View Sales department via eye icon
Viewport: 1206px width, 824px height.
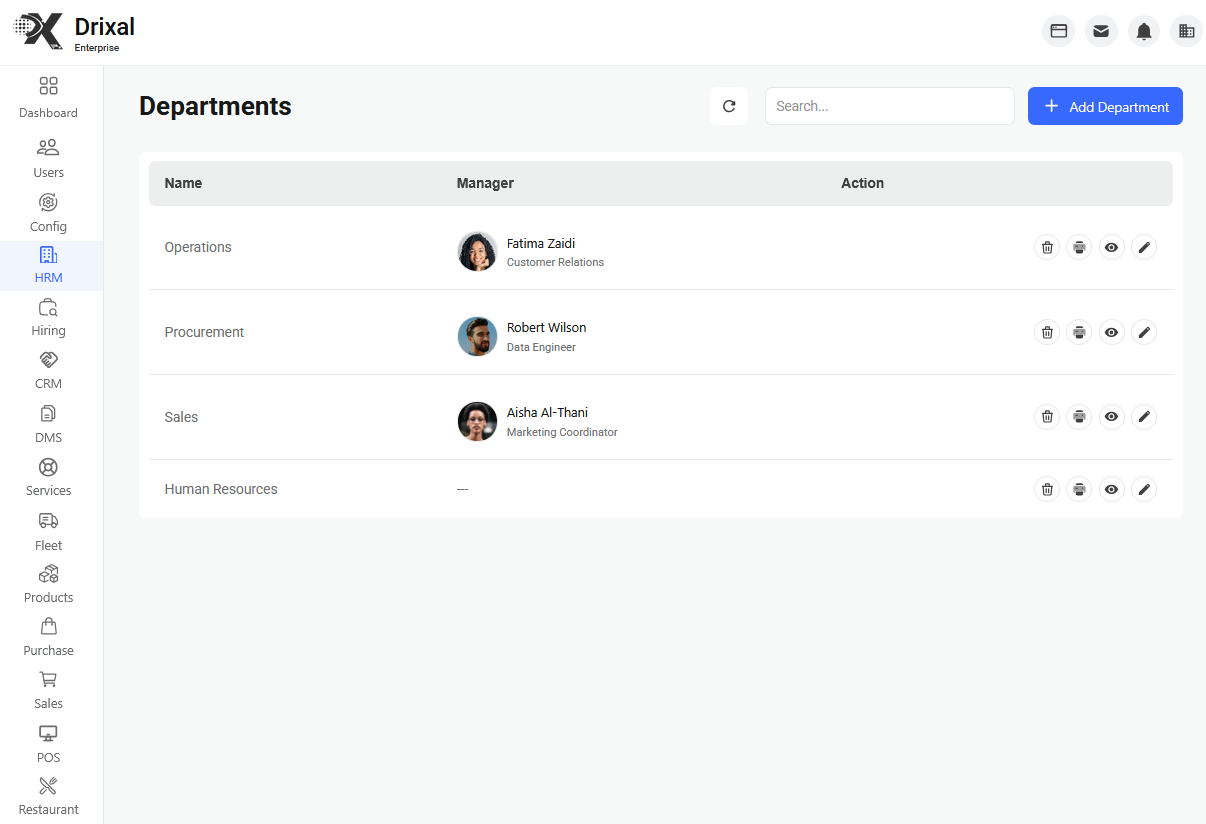coord(1111,417)
